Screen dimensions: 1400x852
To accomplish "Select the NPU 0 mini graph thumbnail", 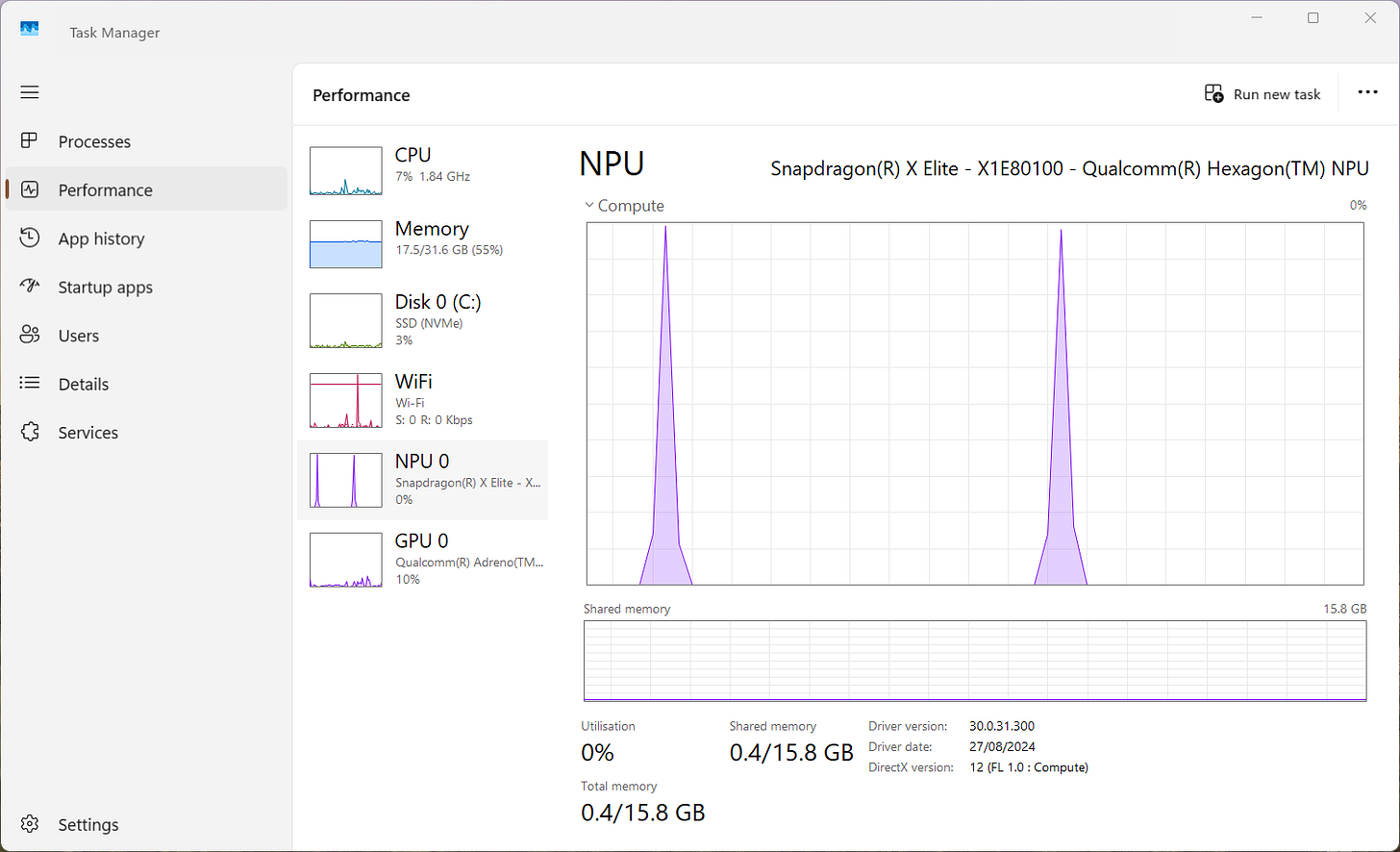I will coord(346,480).
